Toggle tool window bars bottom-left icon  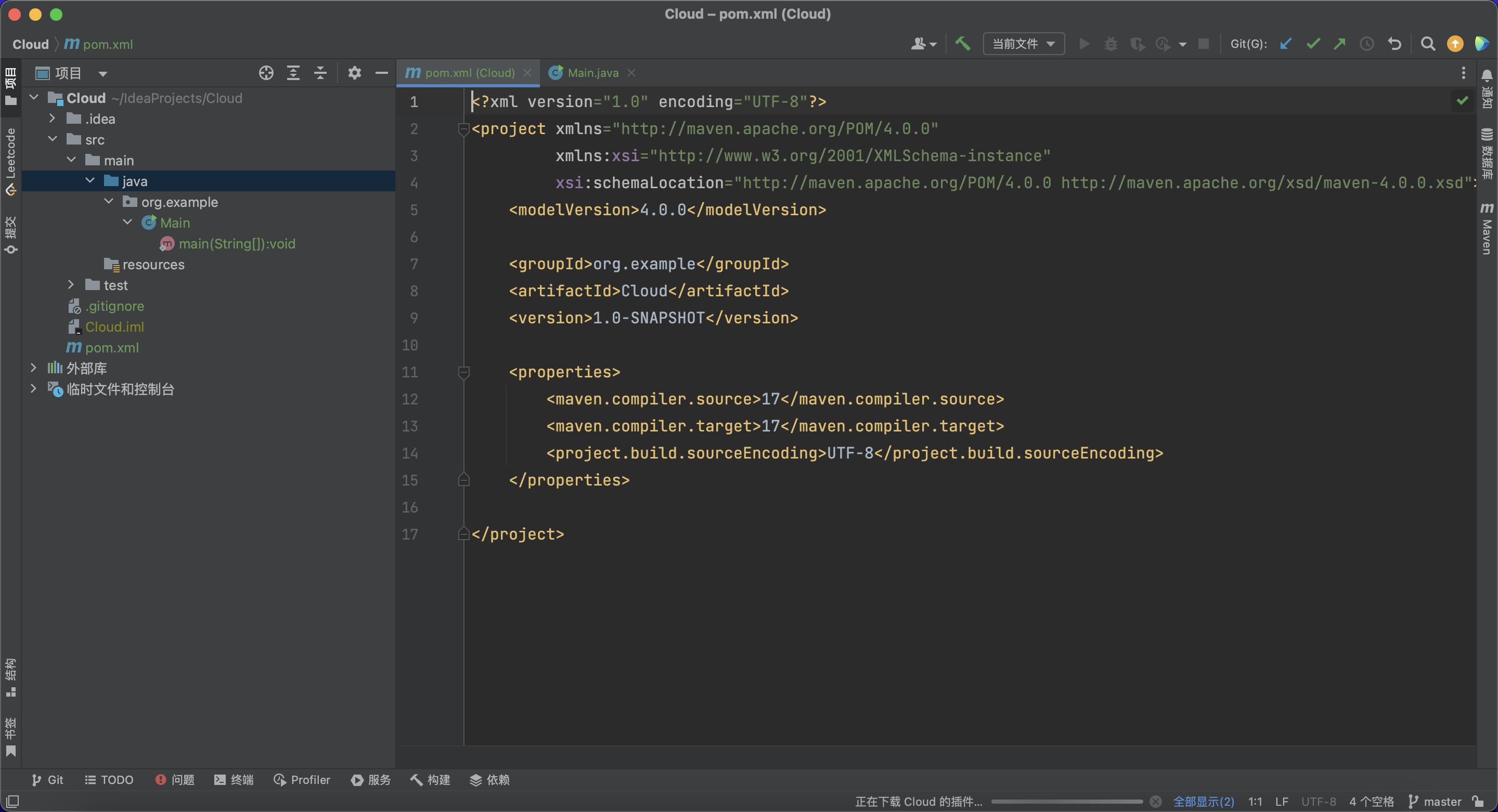pyautogui.click(x=11, y=802)
